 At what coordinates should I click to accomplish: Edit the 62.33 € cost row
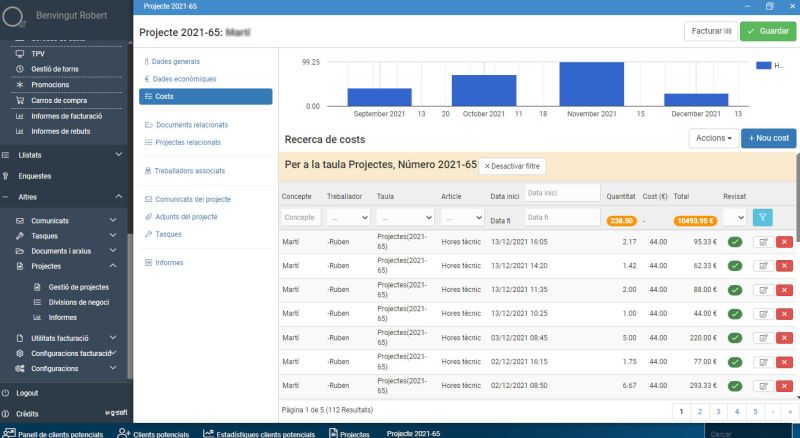point(762,266)
